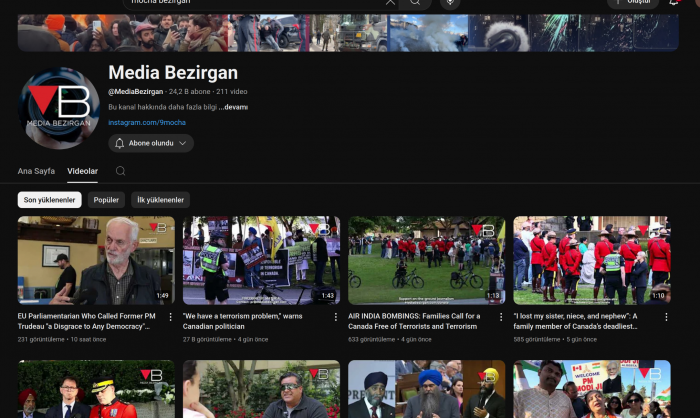
Task: Click the title 'EU Parliamentarian Who Called Former PM Trudeau'
Action: click(87, 321)
